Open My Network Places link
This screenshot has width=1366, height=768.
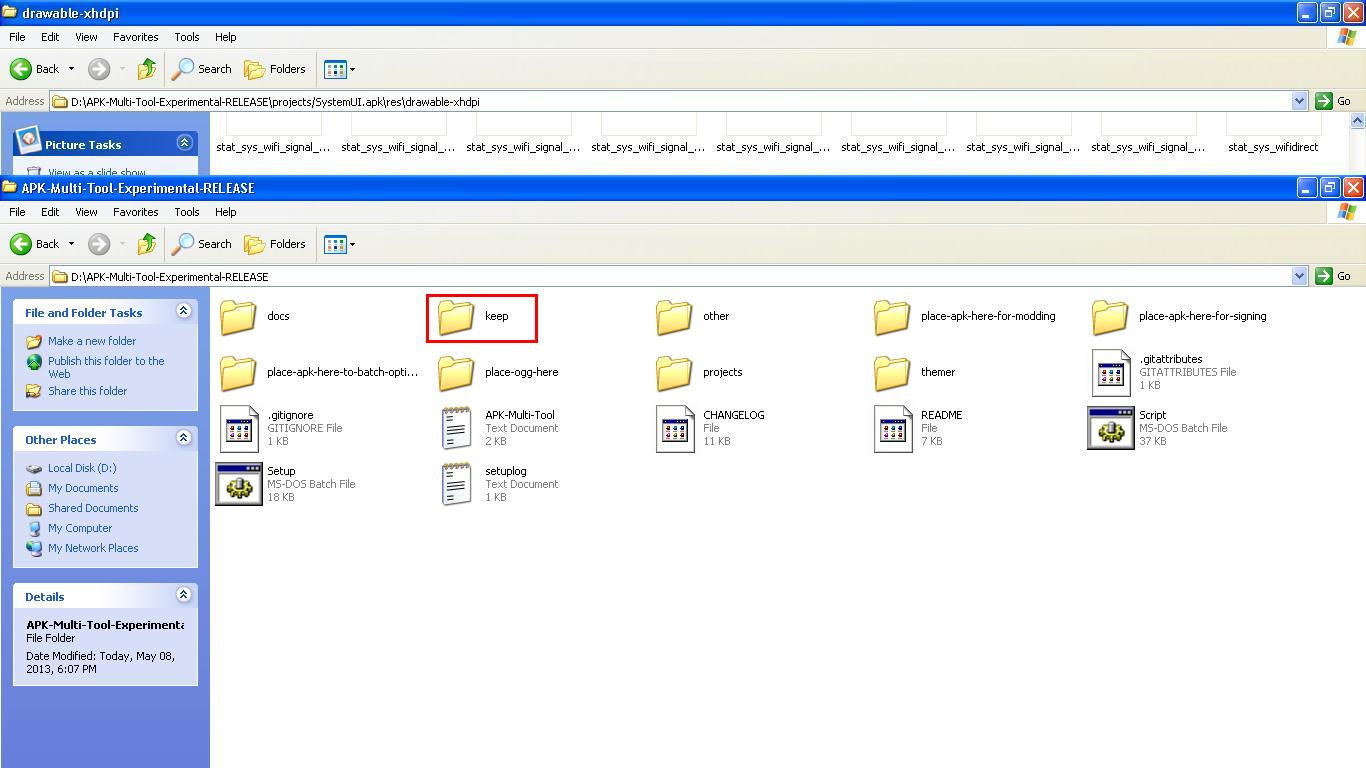coord(93,548)
